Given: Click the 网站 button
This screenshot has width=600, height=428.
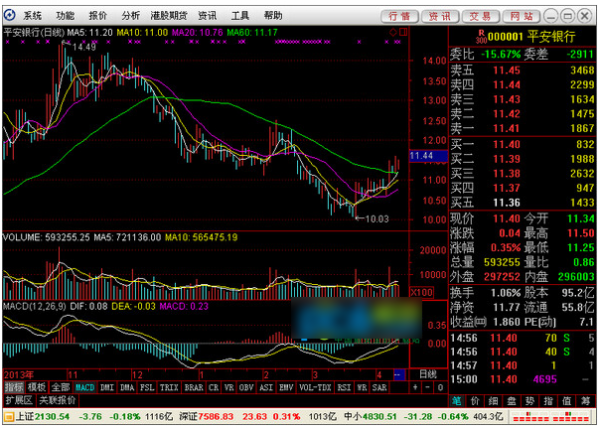Looking at the screenshot, I should click(x=521, y=16).
